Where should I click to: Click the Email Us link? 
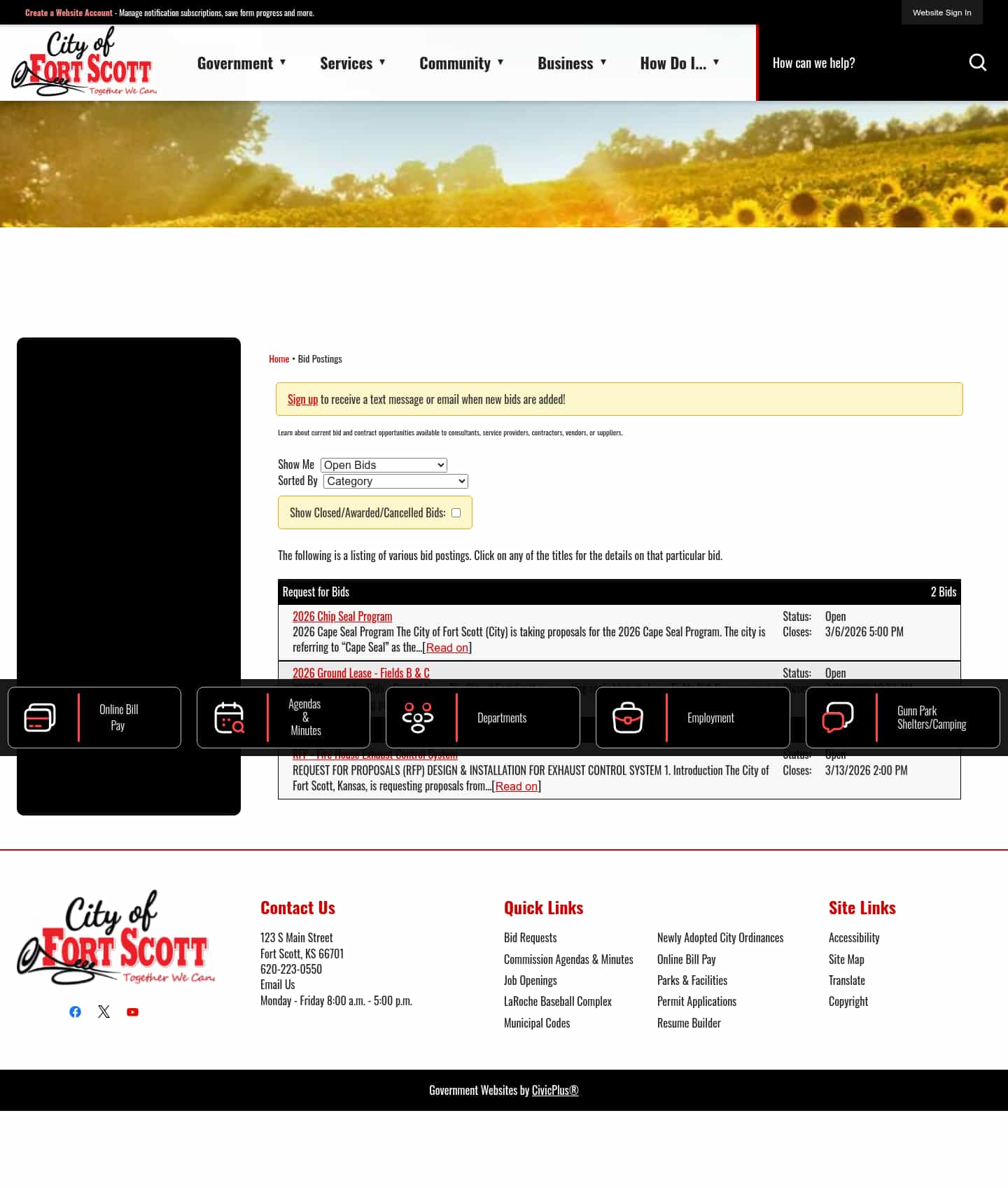[277, 984]
